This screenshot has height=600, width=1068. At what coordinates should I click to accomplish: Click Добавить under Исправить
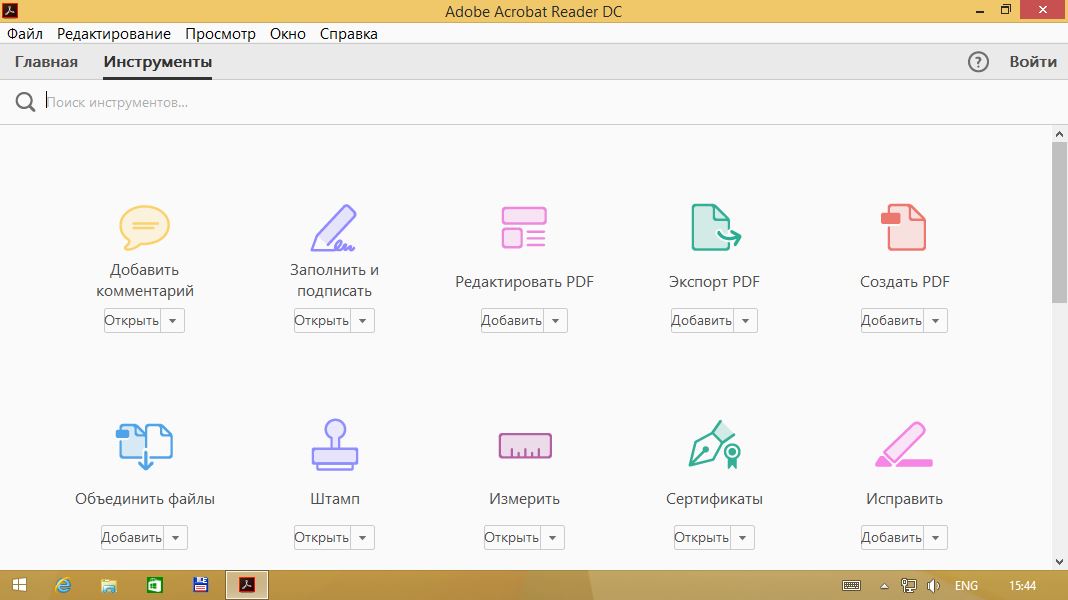click(892, 537)
